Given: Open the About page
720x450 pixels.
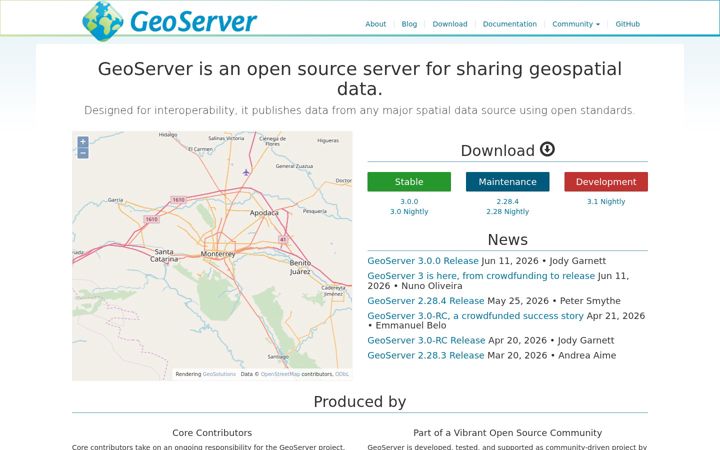Looking at the screenshot, I should click(x=376, y=24).
